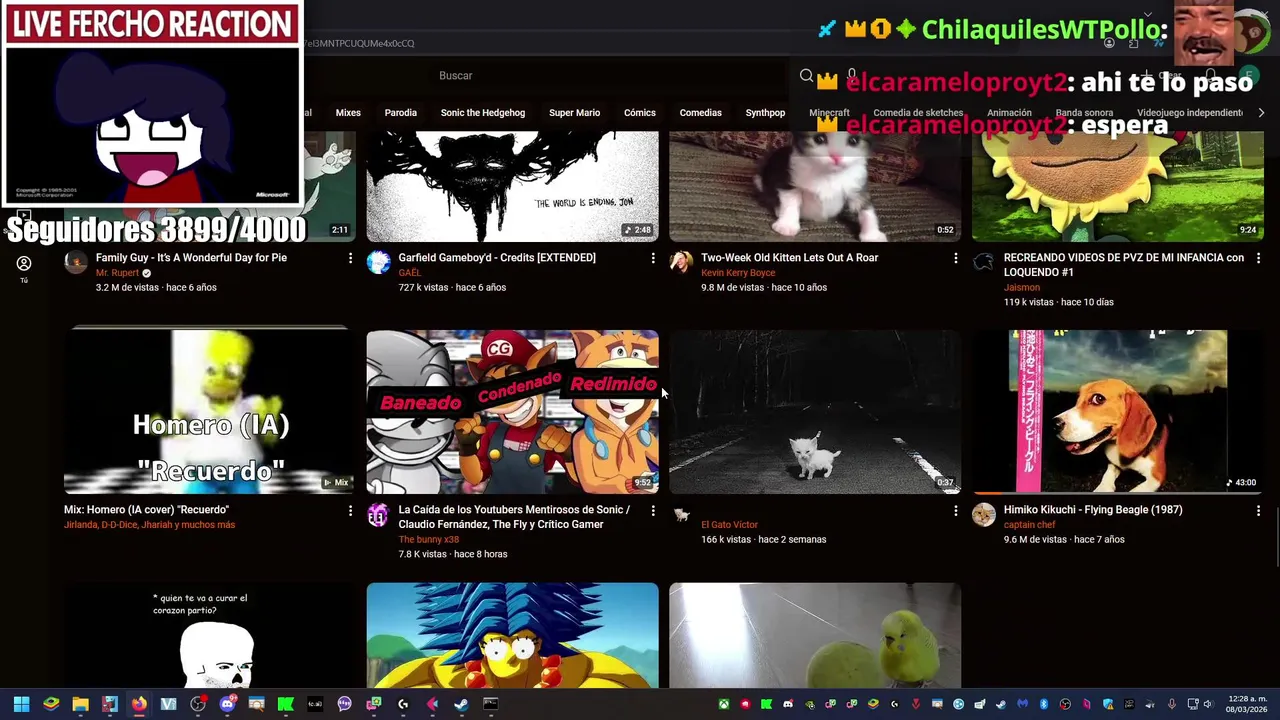The image size is (1280, 720).
Task: Open BlueStacks from the taskbar
Action: 51,704
